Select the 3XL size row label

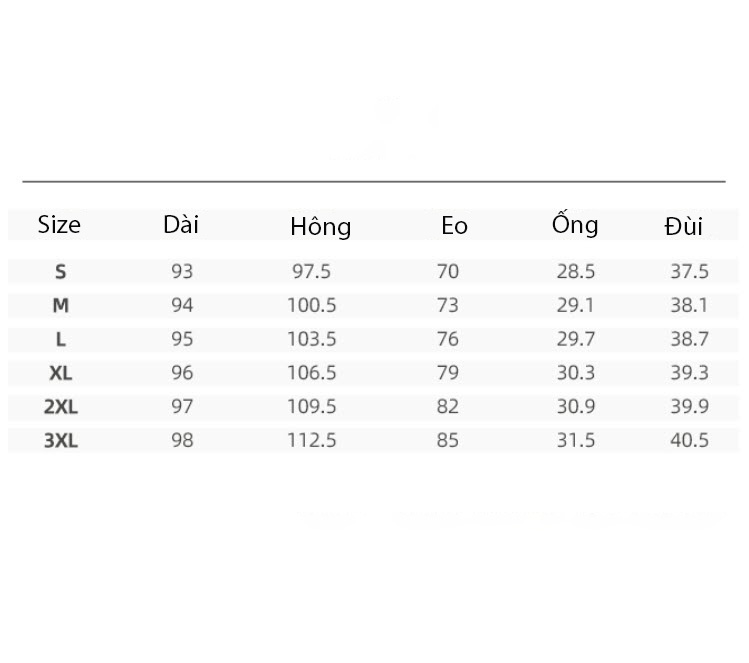(x=61, y=440)
